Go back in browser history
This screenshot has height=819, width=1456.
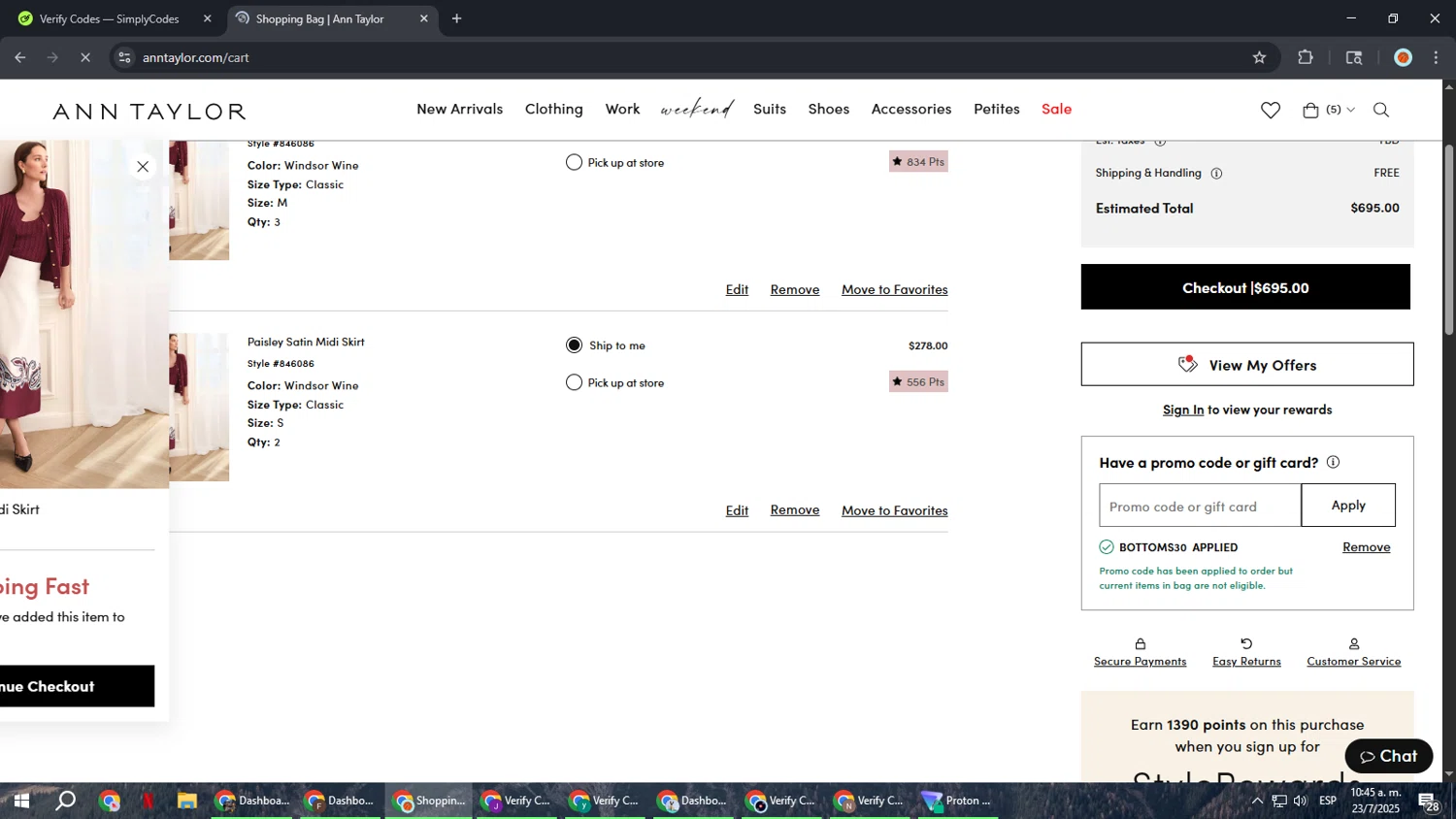[x=20, y=57]
